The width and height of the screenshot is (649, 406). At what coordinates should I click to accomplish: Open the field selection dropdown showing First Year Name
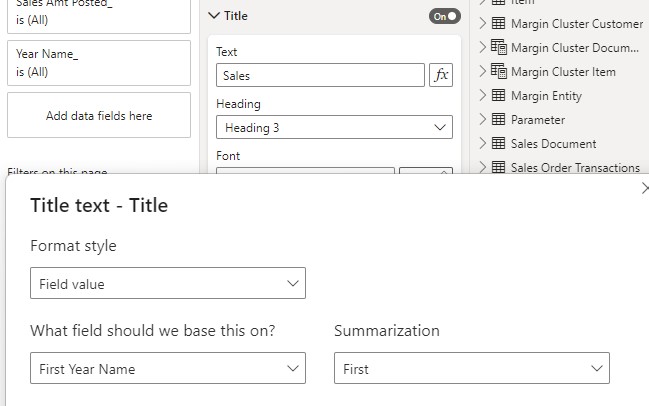pyautogui.click(x=167, y=369)
